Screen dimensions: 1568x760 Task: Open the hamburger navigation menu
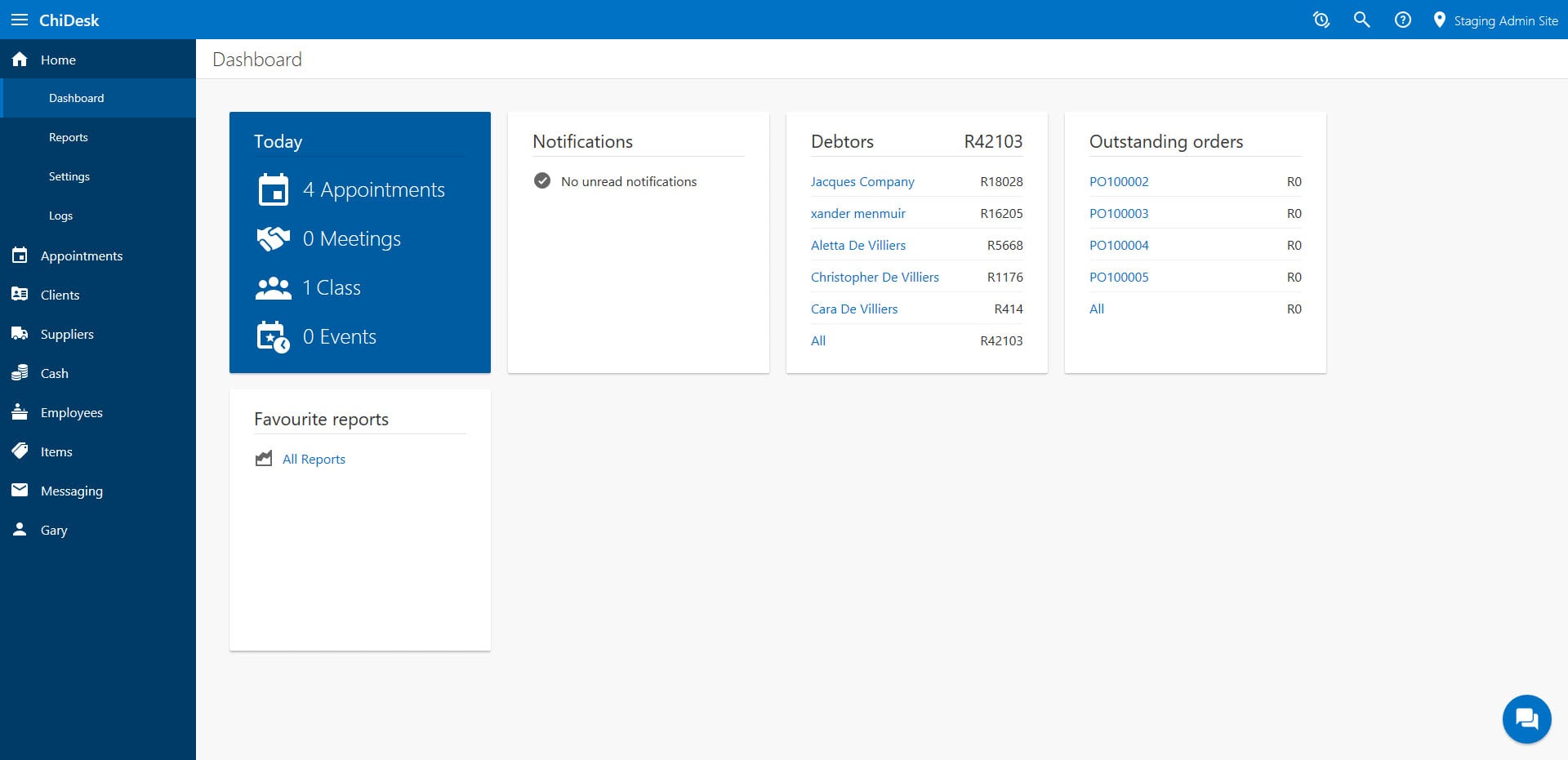pyautogui.click(x=20, y=20)
